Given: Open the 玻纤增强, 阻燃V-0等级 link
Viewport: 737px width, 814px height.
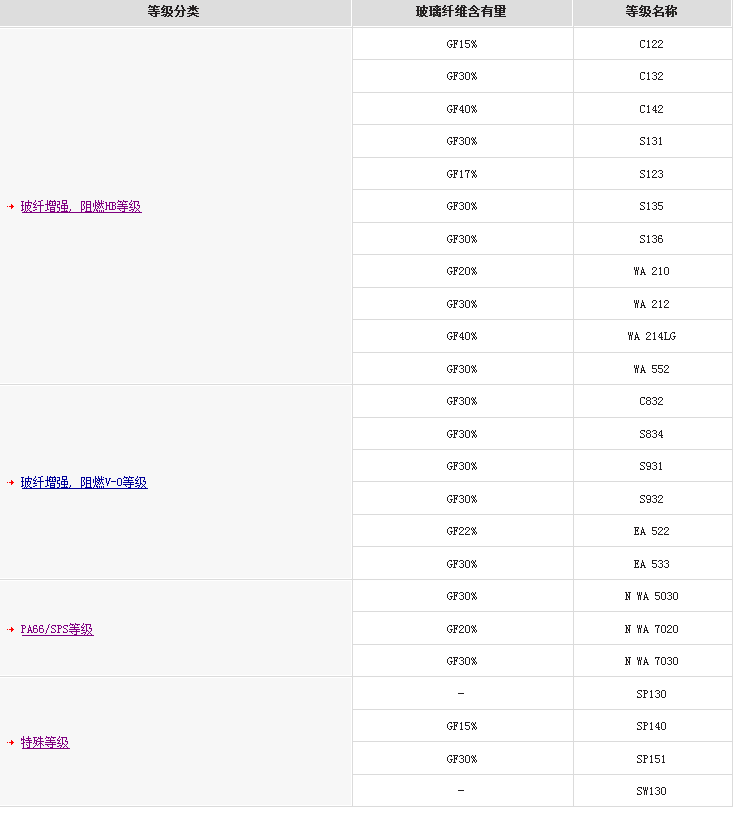Looking at the screenshot, I should pyautogui.click(x=84, y=483).
